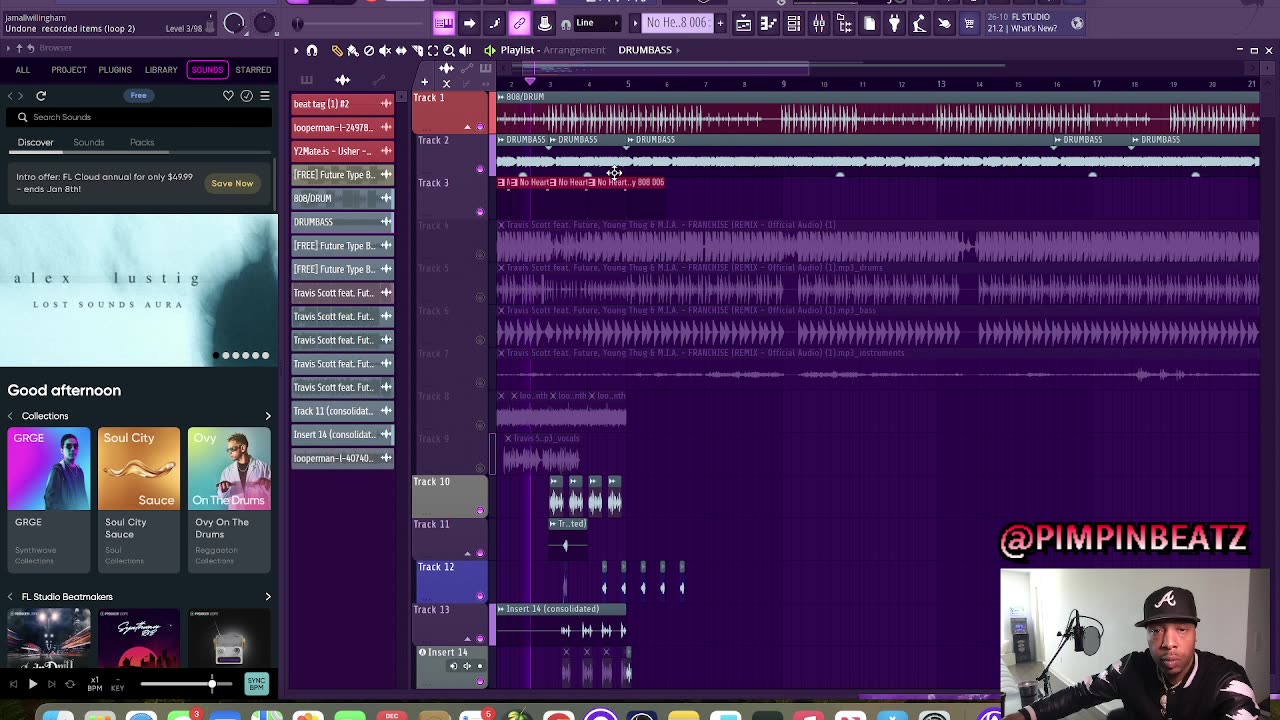This screenshot has height=720, width=1280.
Task: Open the Piano roll view
Action: pyautogui.click(x=768, y=23)
